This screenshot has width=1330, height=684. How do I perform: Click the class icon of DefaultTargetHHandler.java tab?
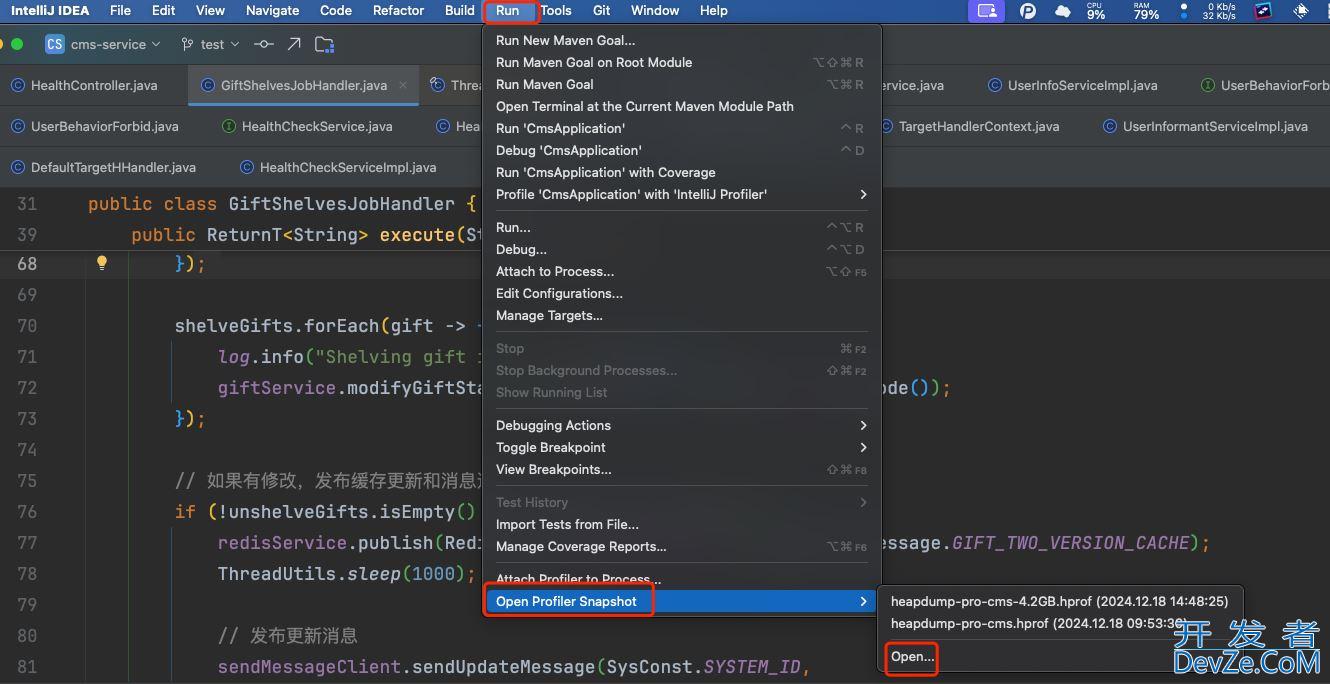click(17, 167)
